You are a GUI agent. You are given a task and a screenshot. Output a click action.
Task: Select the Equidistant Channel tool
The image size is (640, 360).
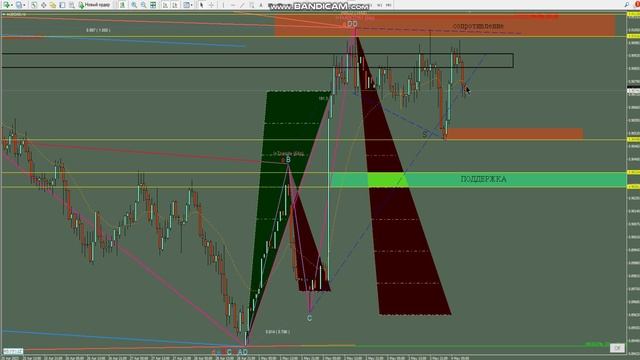tap(252, 5)
